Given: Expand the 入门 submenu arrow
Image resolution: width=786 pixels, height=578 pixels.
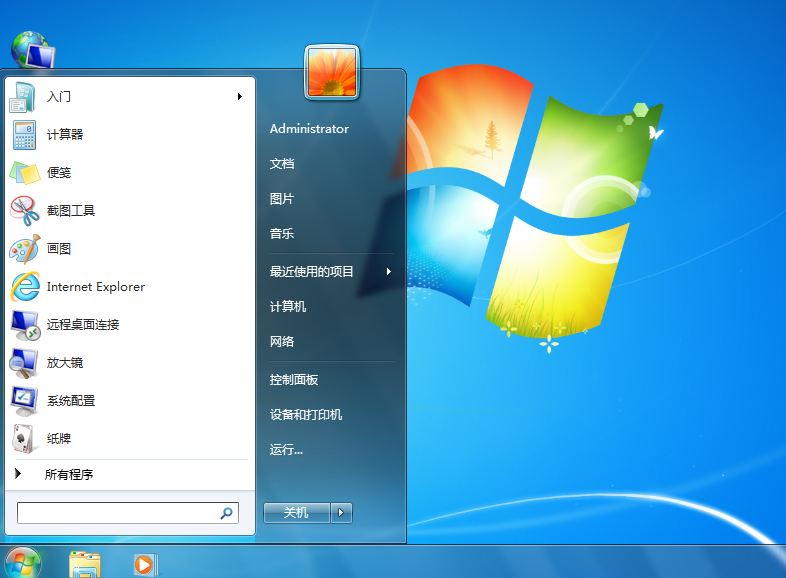Looking at the screenshot, I should (x=240, y=97).
